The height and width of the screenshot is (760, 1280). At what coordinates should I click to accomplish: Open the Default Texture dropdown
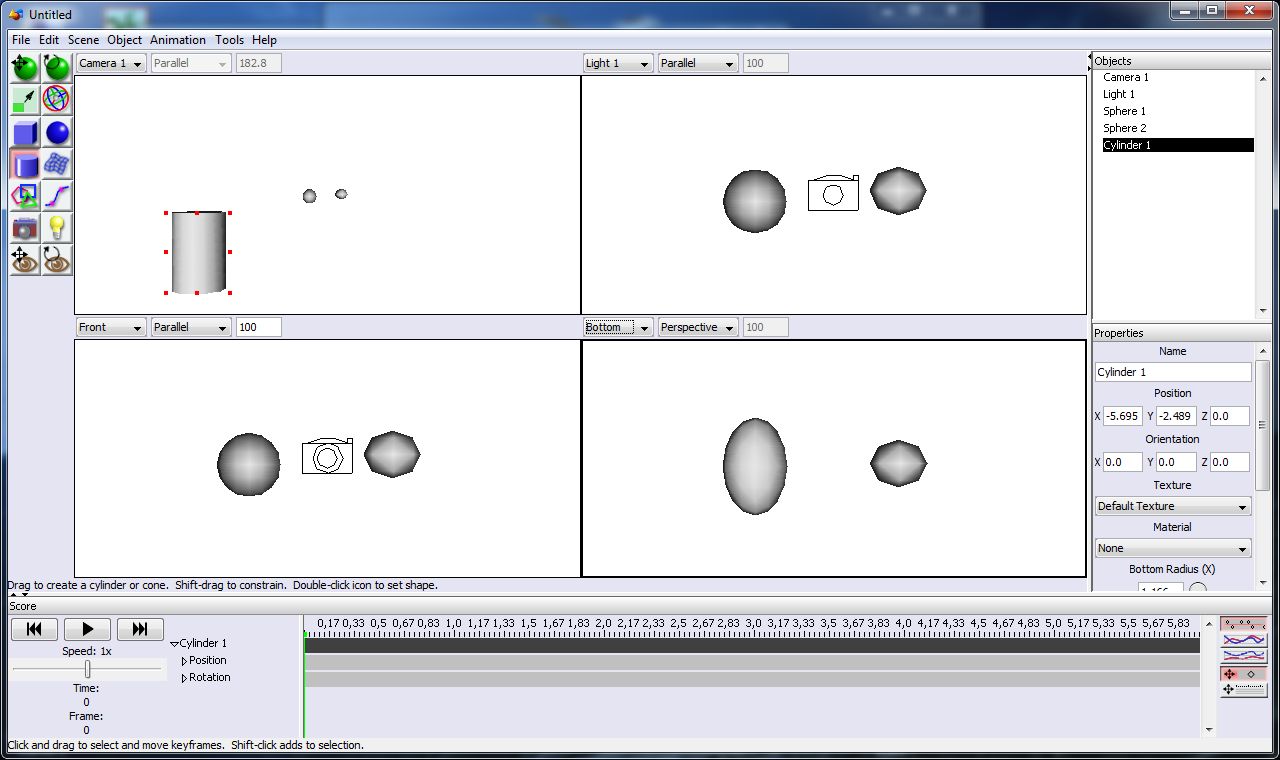pos(1173,506)
